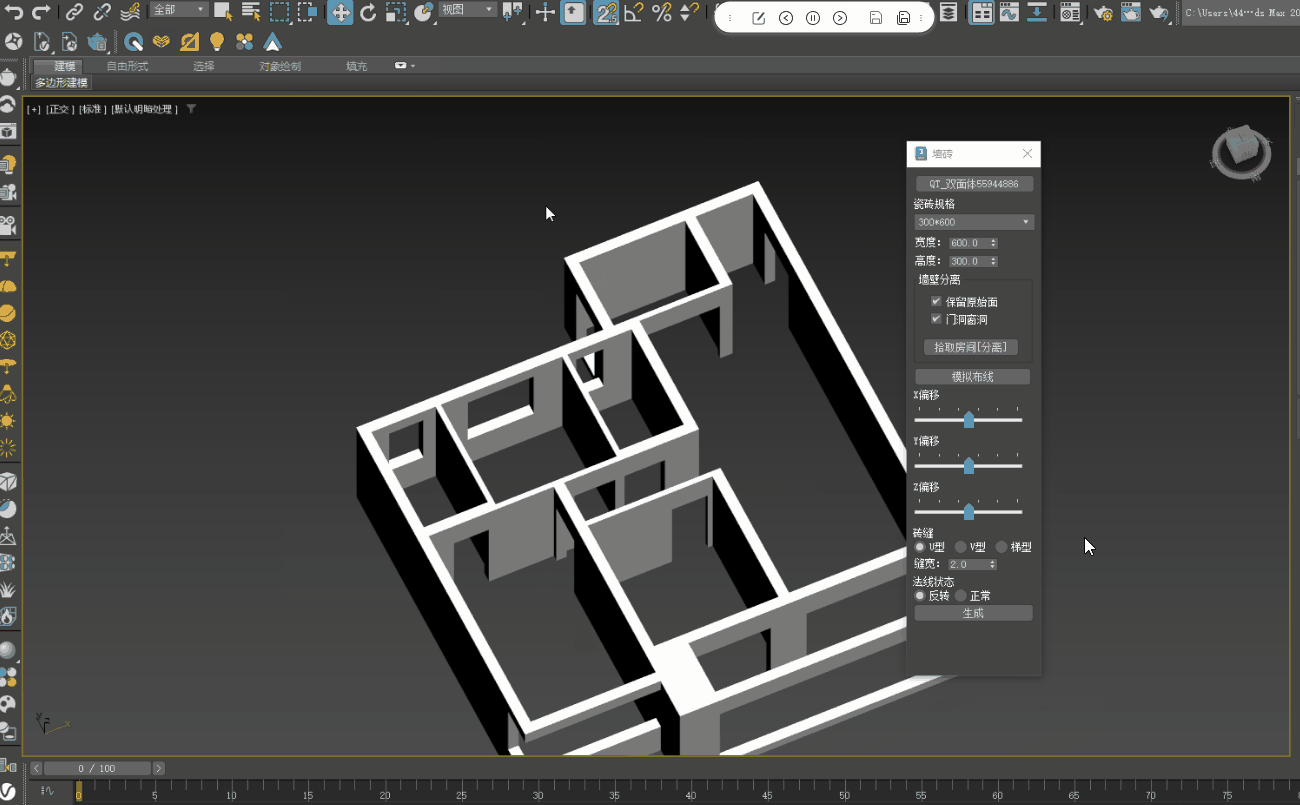Image resolution: width=1300 pixels, height=805 pixels.
Task: Activate the Select and Rotate tool
Action: pyautogui.click(x=368, y=12)
